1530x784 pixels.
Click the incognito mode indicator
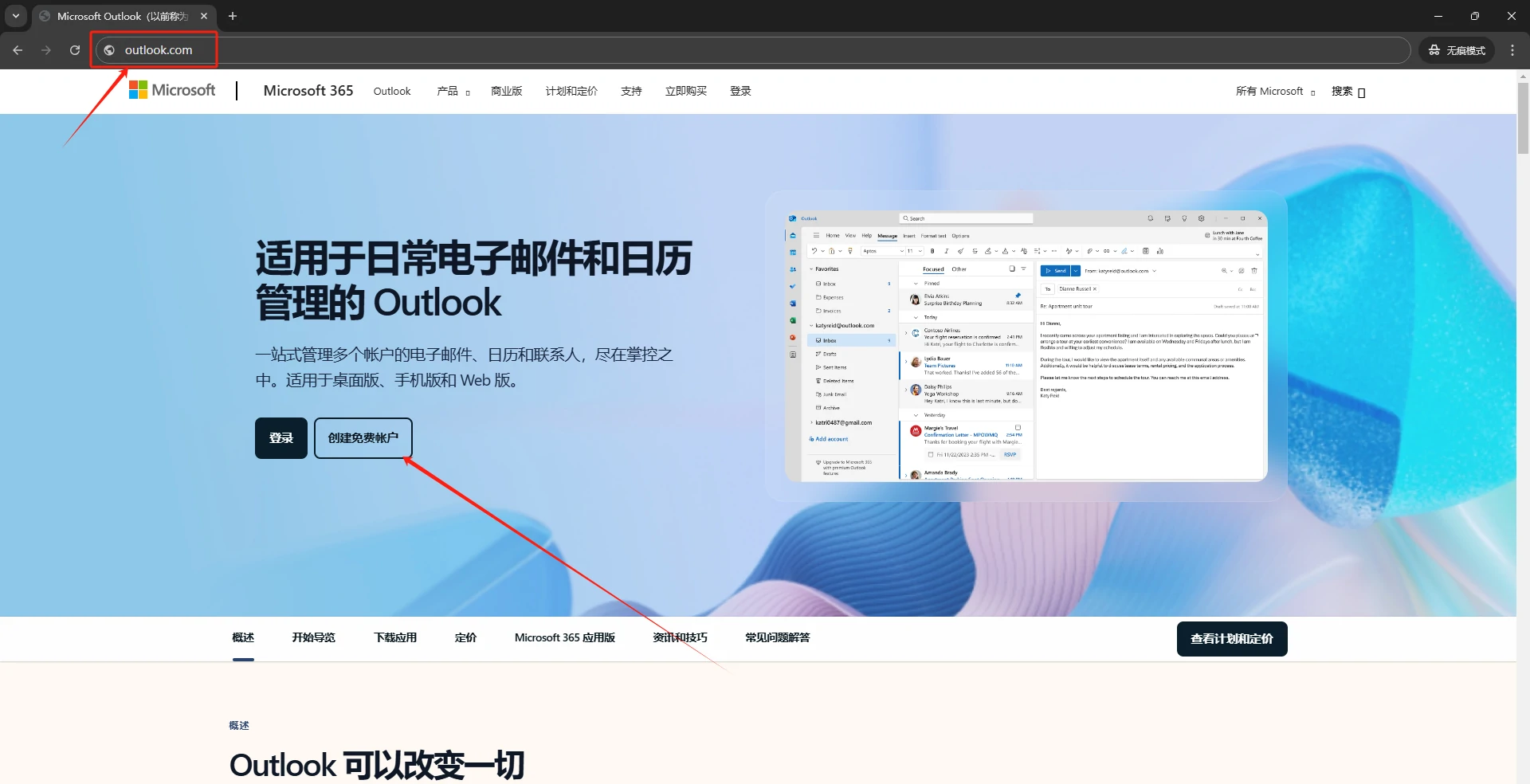point(1457,50)
